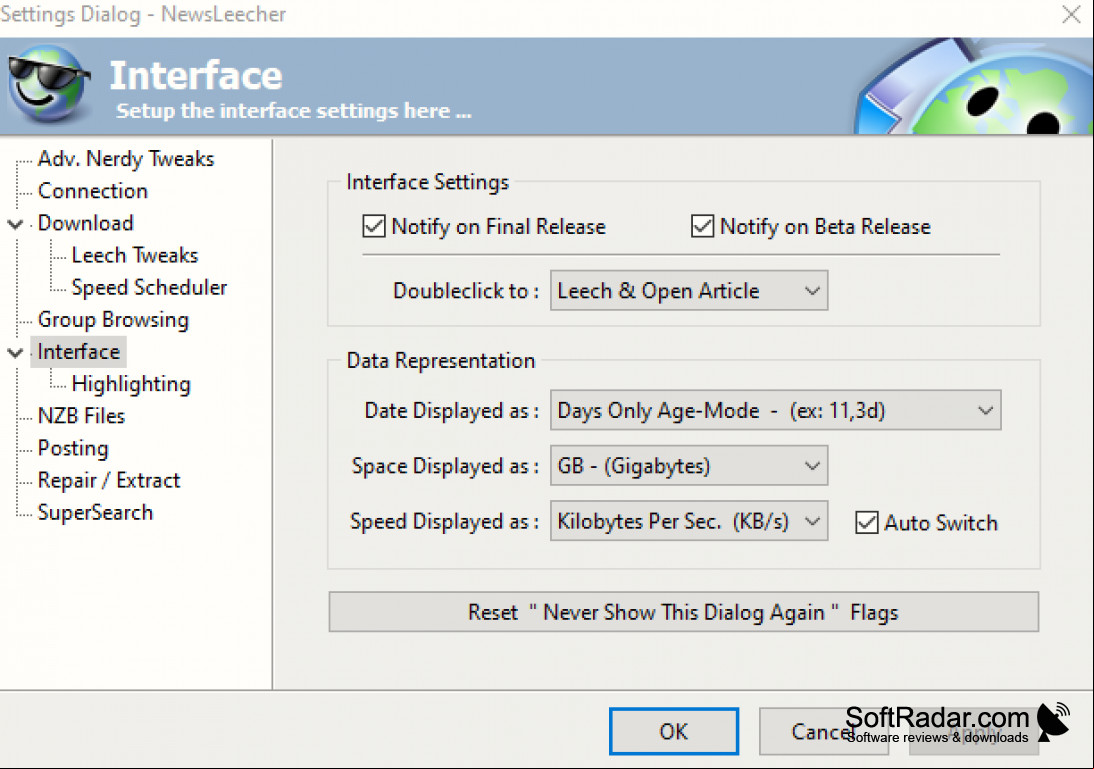The height and width of the screenshot is (769, 1094).
Task: Confirm settings with OK button
Action: [674, 731]
